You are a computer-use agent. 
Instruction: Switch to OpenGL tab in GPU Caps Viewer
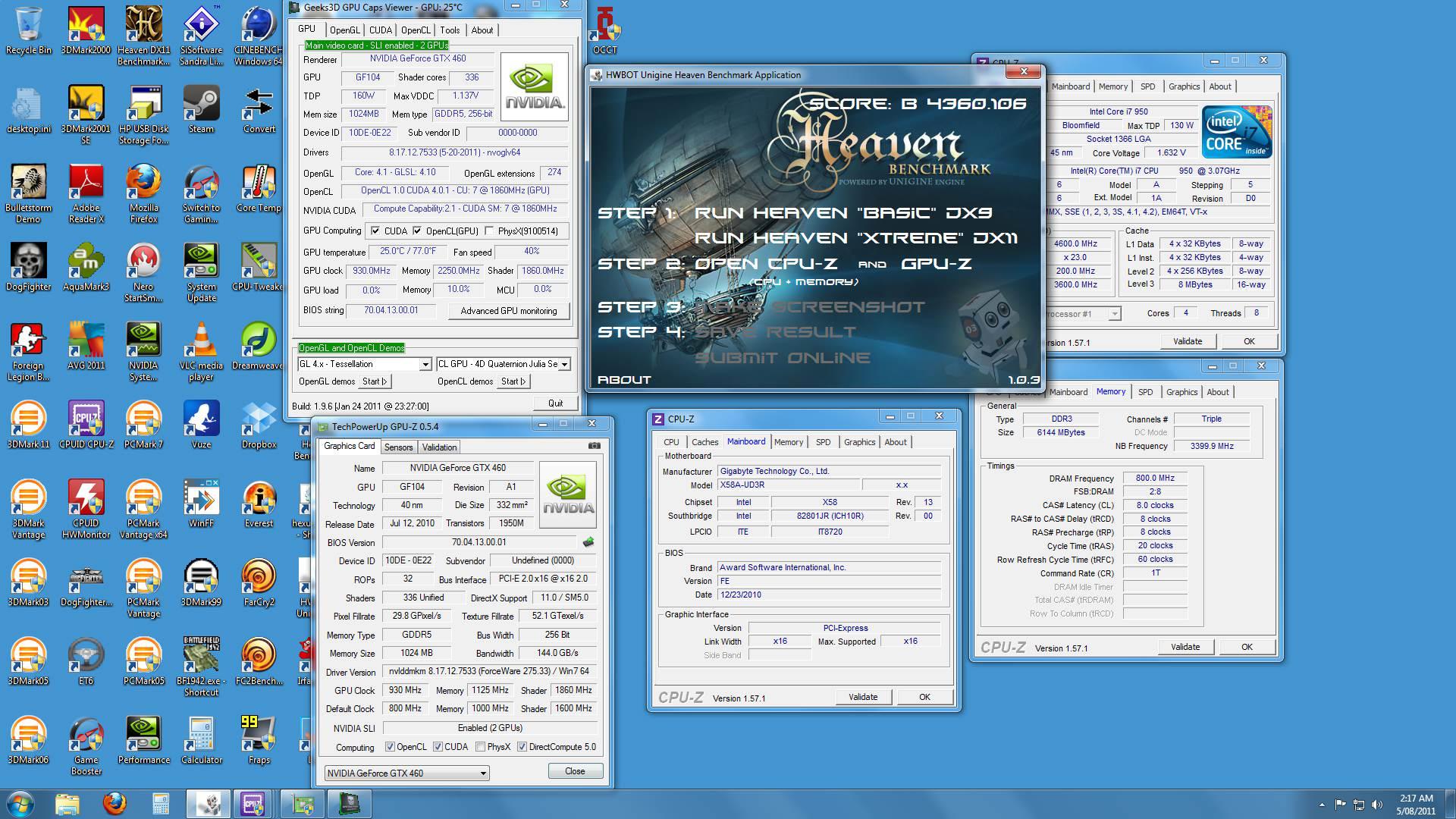pyautogui.click(x=344, y=30)
